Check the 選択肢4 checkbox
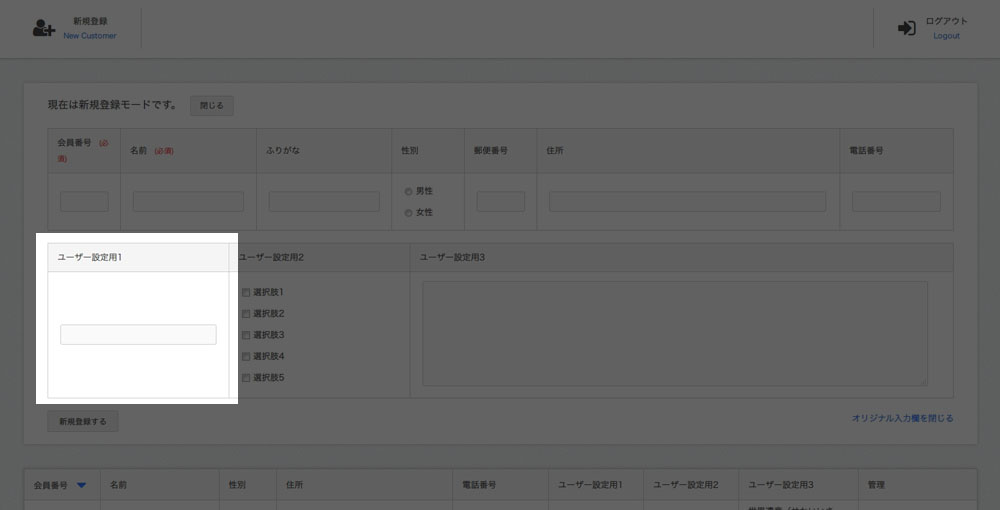The image size is (1000, 510). tap(246, 357)
